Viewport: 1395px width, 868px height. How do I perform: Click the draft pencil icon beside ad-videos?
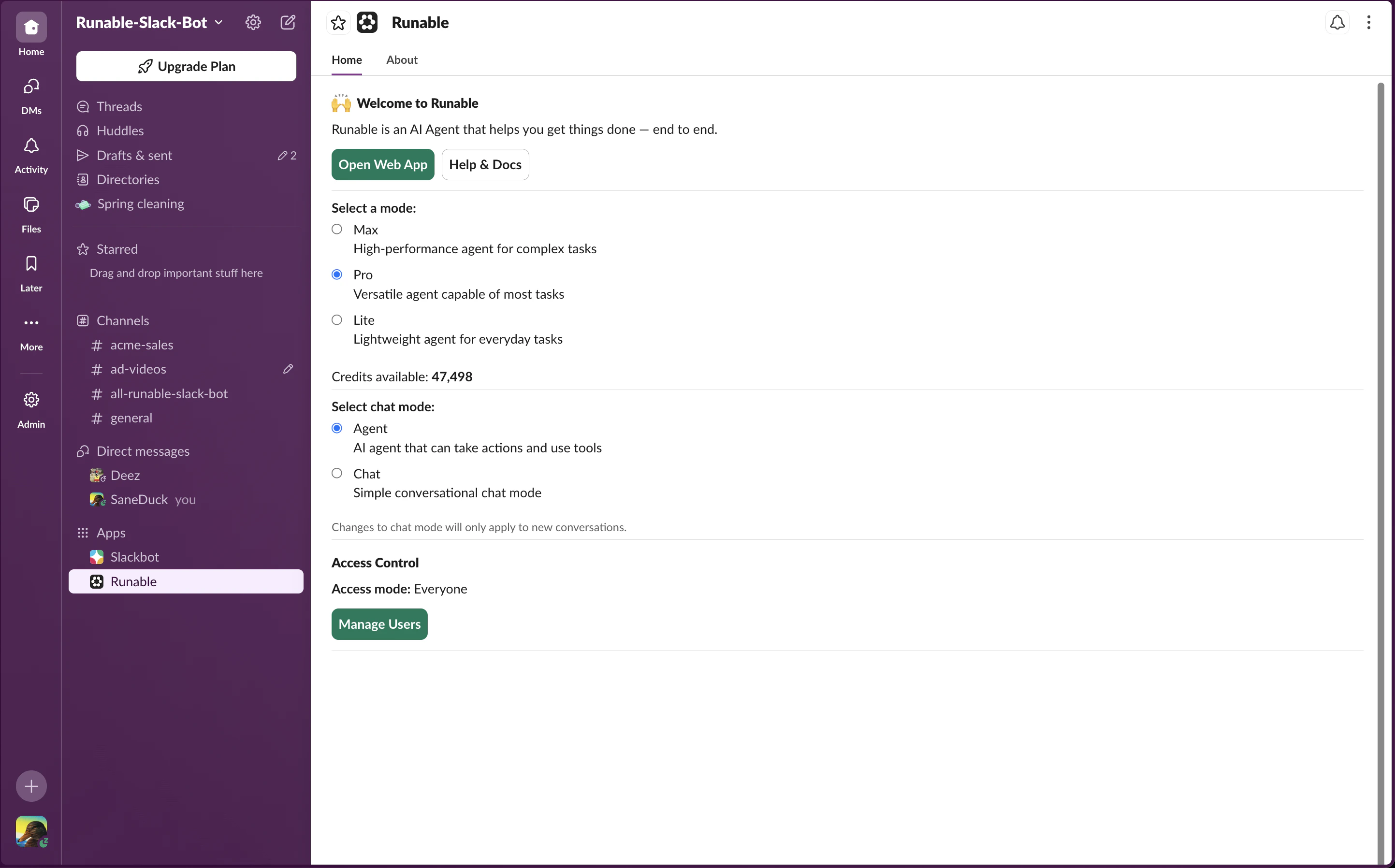288,369
